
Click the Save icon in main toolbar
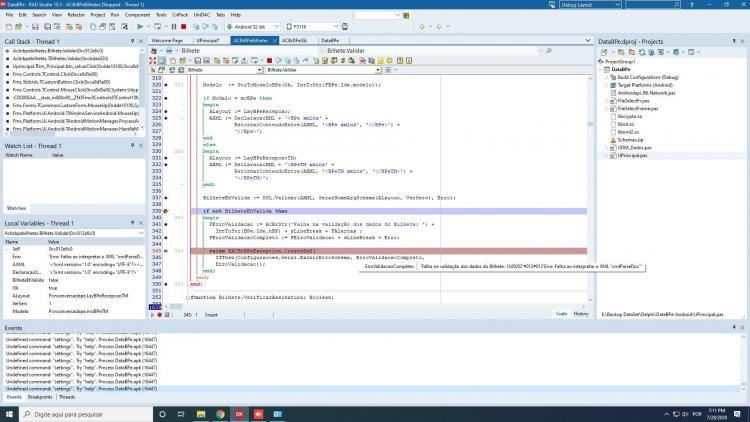(x=35, y=27)
